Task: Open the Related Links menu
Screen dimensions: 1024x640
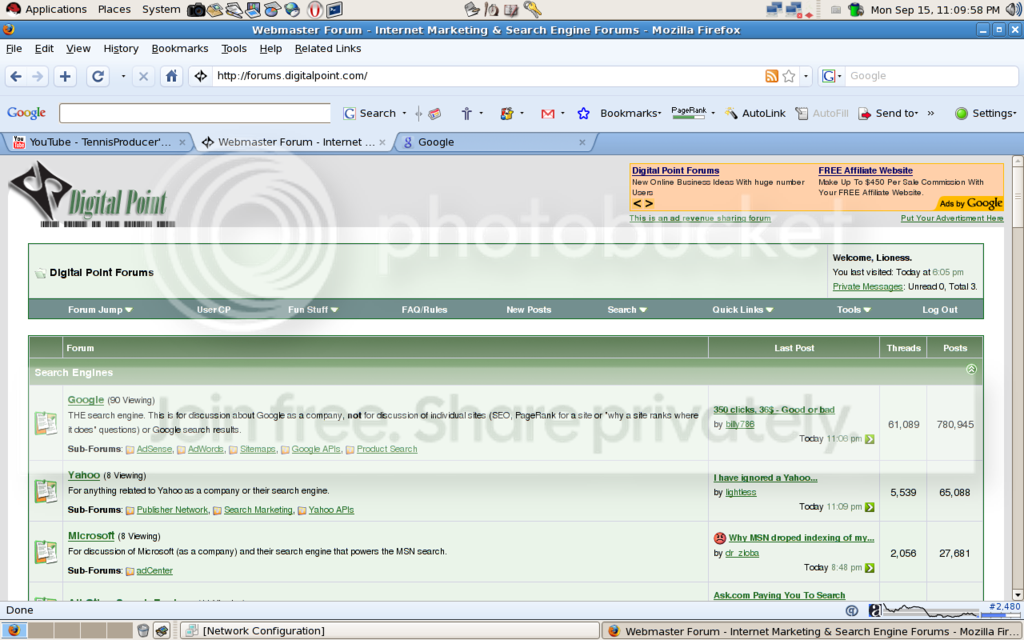Action: pyautogui.click(x=328, y=48)
